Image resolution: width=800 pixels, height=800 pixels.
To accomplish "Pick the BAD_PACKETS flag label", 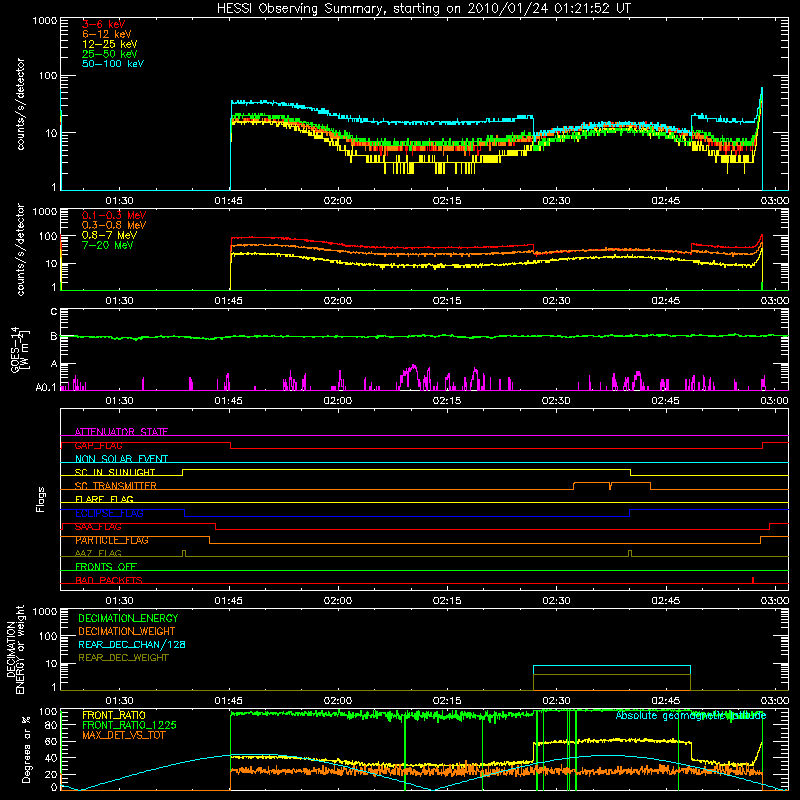I will tap(109, 580).
